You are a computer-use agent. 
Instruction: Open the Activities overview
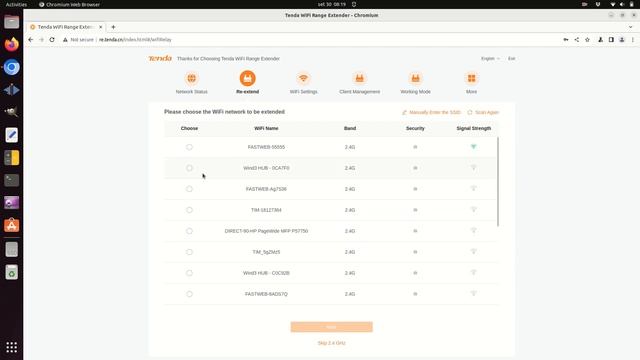(16, 4)
